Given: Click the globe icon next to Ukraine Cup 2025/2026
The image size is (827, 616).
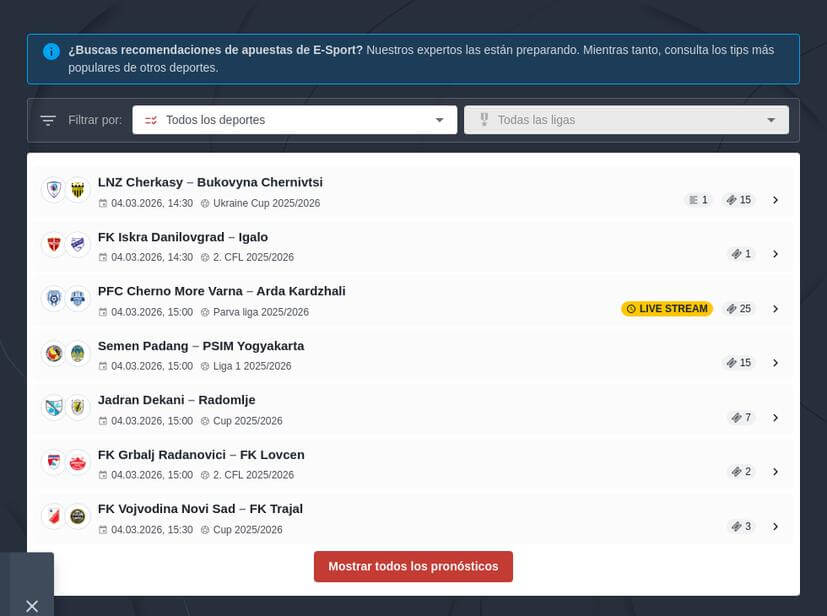Looking at the screenshot, I should [204, 203].
